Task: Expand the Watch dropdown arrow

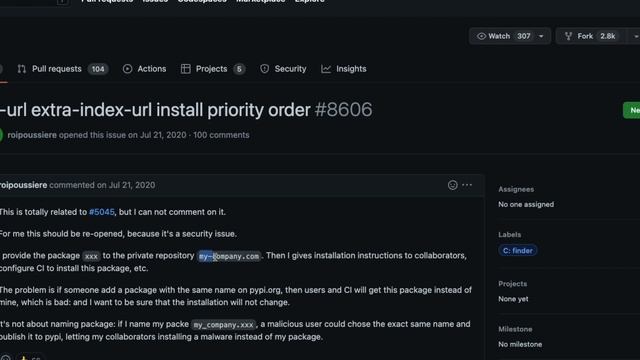Action: (541, 36)
